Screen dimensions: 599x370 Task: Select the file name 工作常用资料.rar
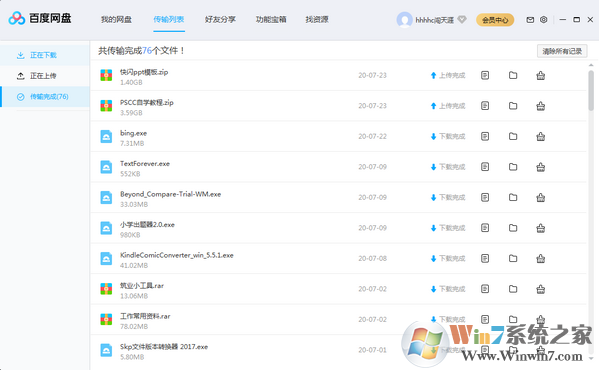pyautogui.click(x=145, y=317)
